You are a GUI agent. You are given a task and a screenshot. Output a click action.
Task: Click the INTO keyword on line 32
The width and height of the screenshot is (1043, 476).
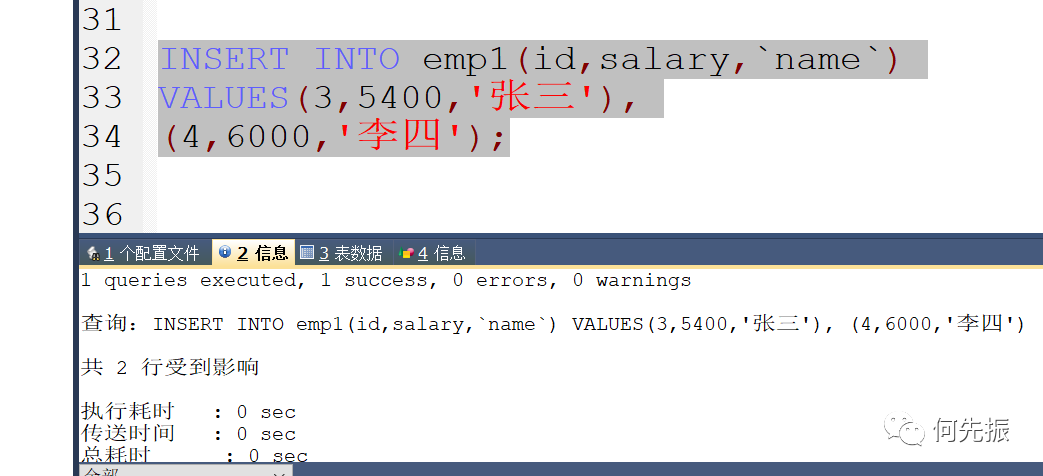[x=356, y=59]
